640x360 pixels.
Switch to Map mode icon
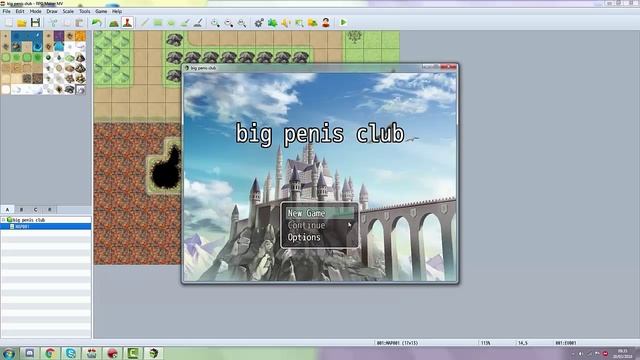(x=114, y=22)
